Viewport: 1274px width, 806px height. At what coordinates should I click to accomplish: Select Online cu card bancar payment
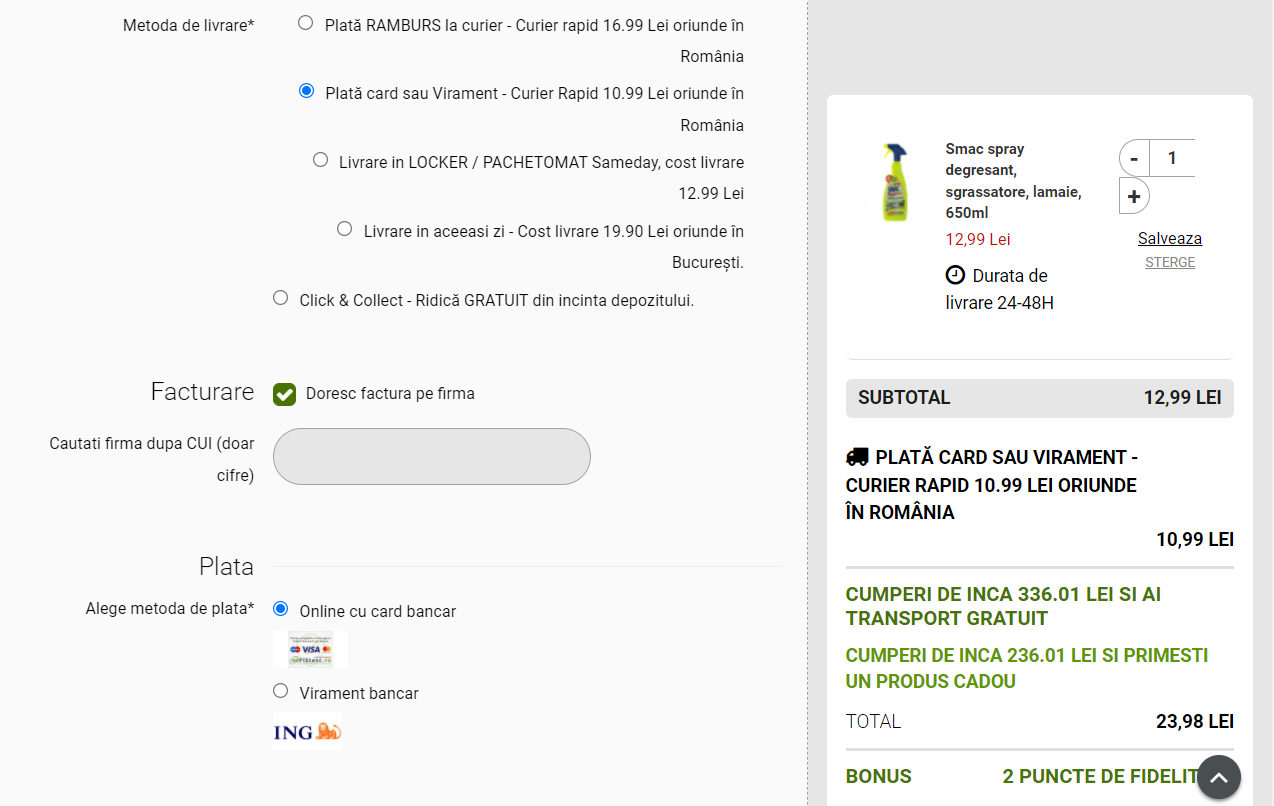click(280, 609)
